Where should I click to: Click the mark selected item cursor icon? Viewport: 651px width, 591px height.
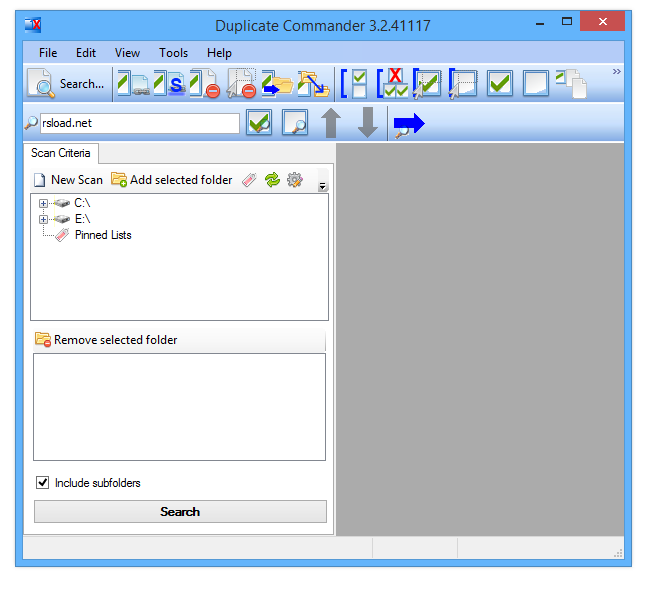pyautogui.click(x=427, y=84)
